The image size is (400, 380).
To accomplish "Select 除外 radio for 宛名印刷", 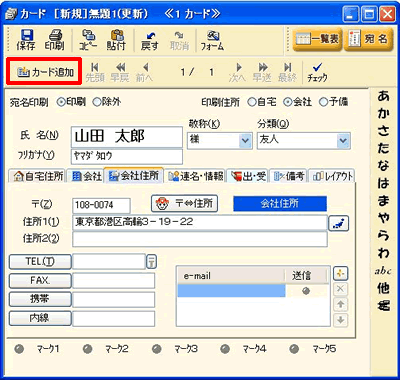I will click(97, 102).
